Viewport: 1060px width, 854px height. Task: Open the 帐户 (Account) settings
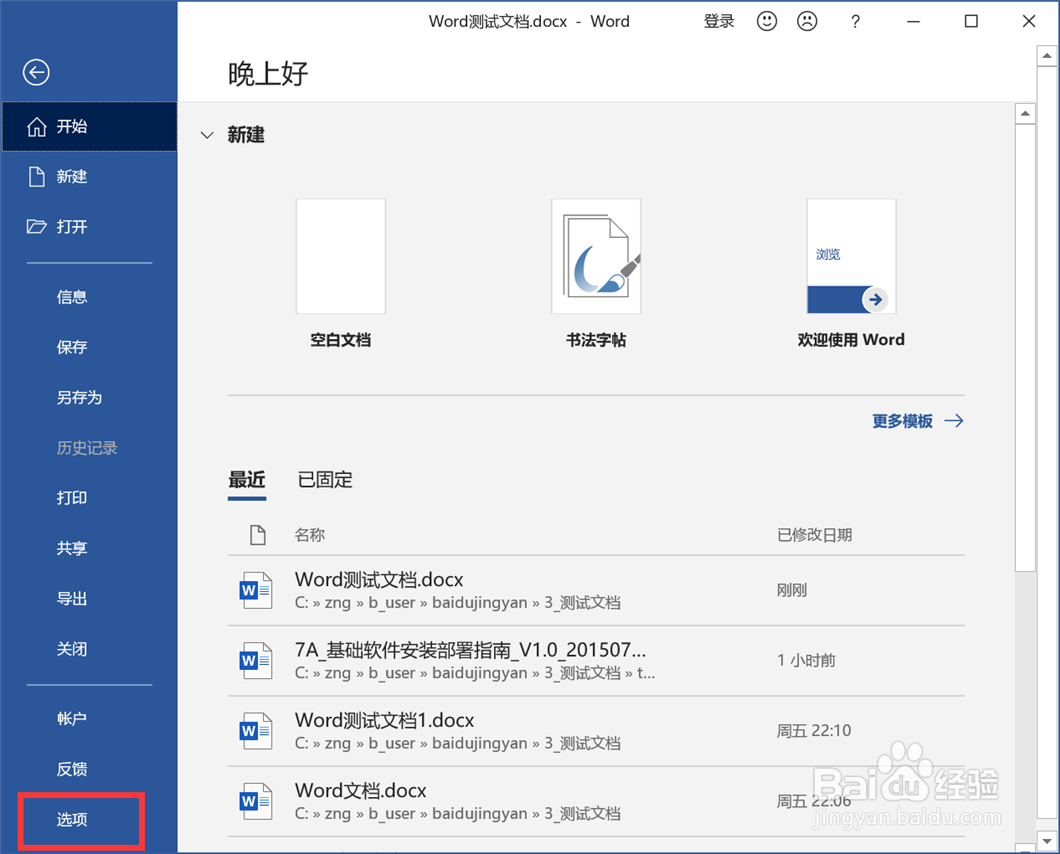click(x=71, y=718)
